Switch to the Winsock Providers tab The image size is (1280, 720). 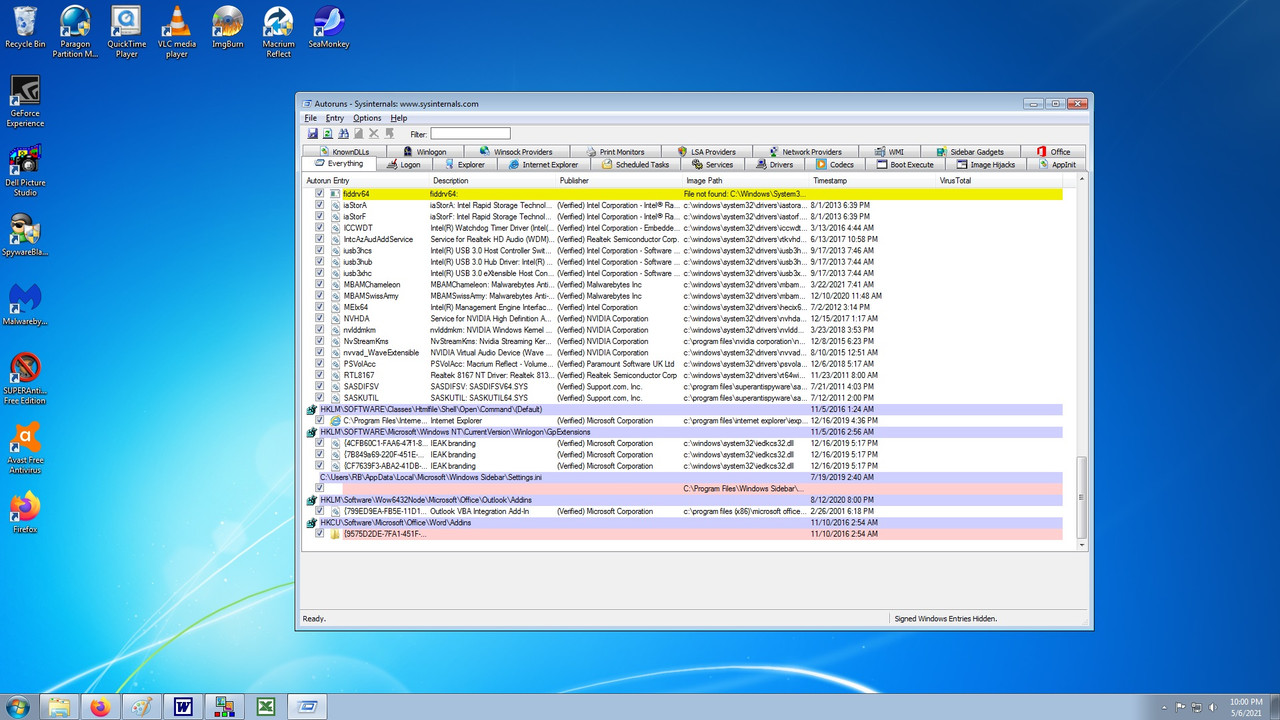pyautogui.click(x=516, y=152)
